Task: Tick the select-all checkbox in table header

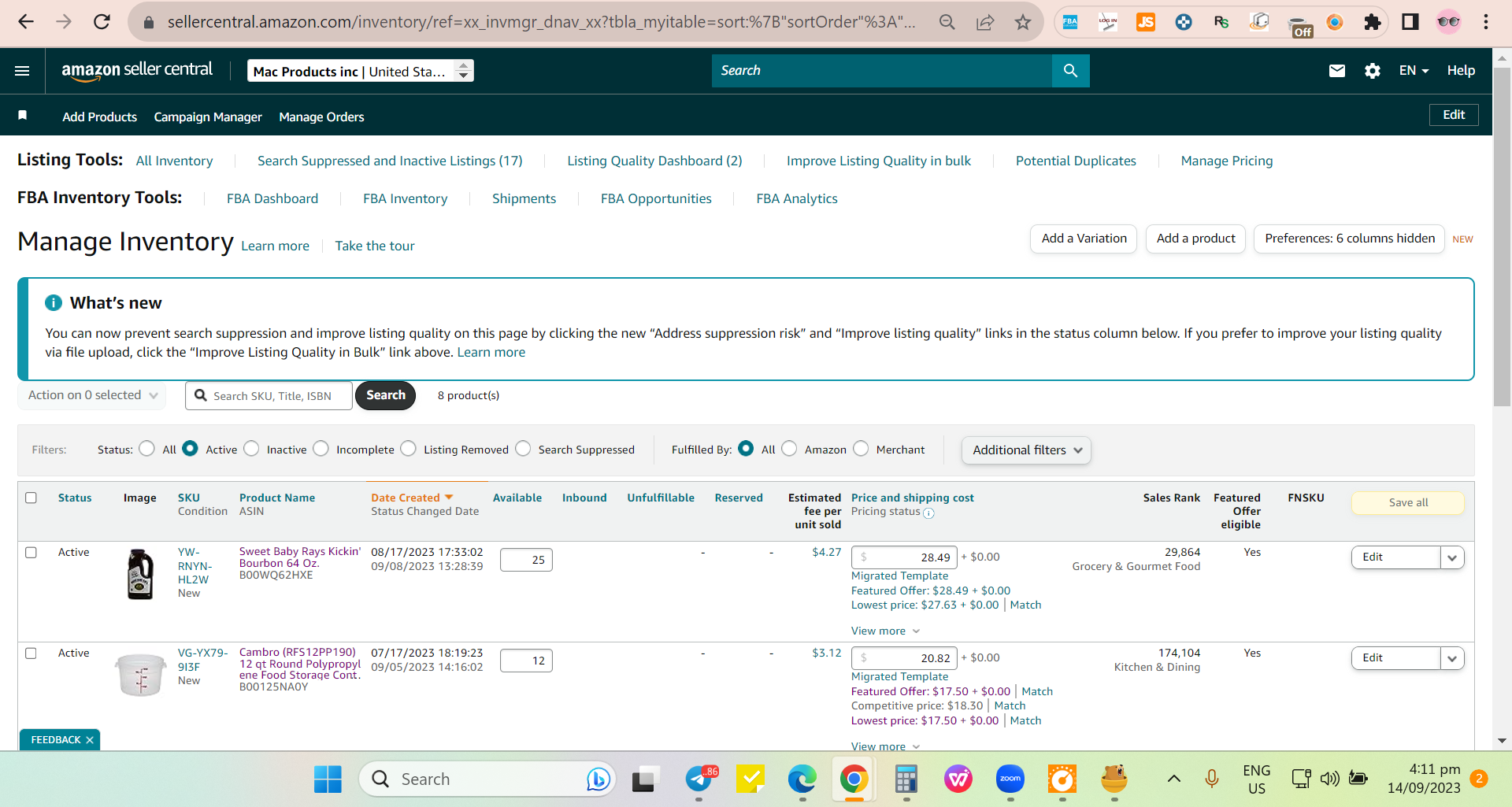Action: coord(31,498)
